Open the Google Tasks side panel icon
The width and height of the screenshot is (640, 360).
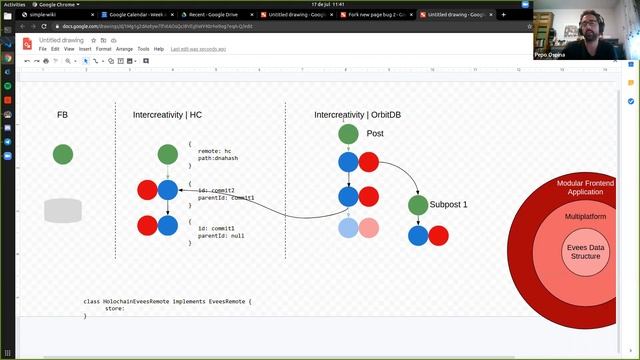click(631, 101)
